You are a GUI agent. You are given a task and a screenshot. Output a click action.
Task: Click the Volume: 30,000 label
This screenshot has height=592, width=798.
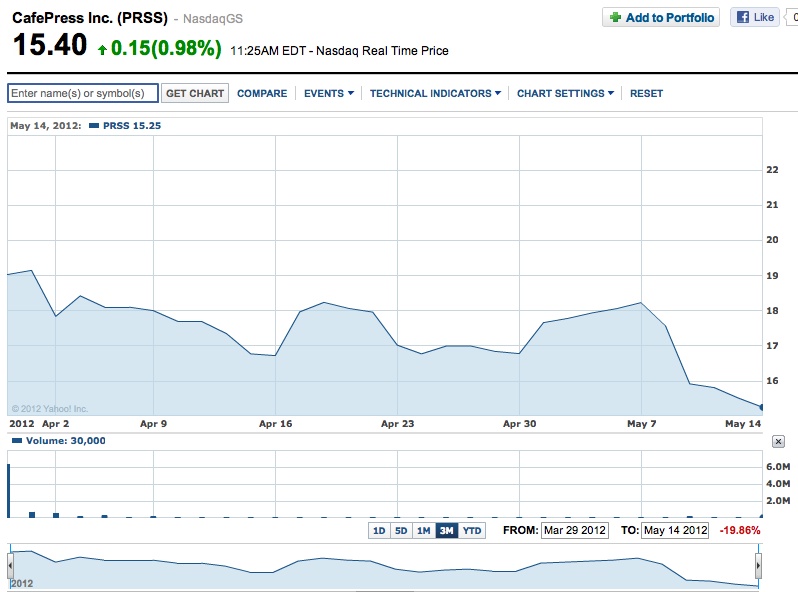click(x=66, y=441)
